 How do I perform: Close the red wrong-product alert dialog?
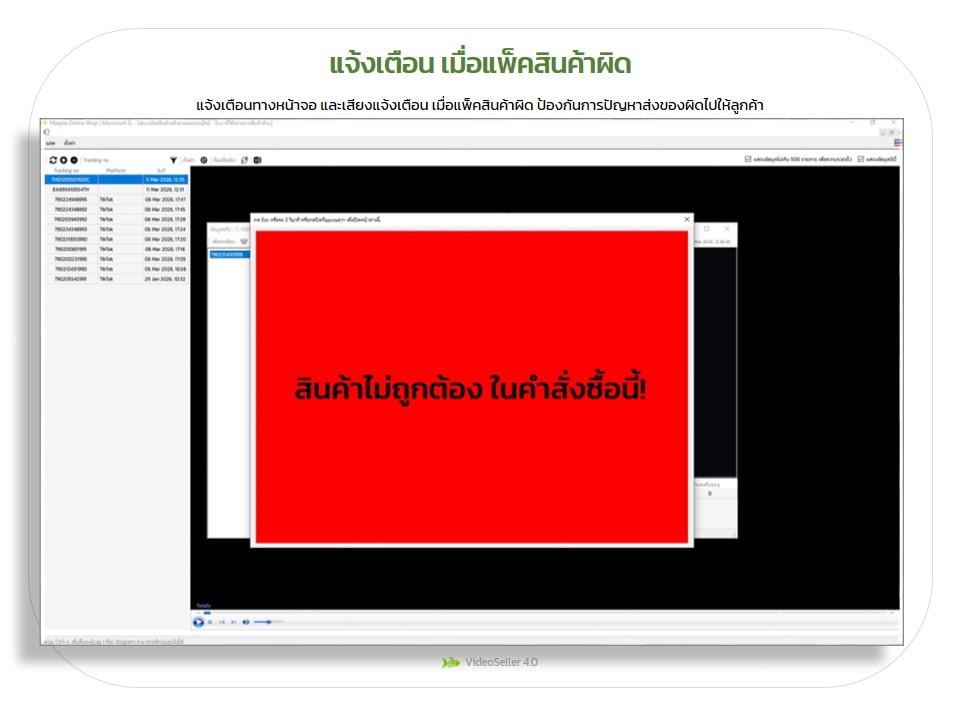pyautogui.click(x=686, y=219)
